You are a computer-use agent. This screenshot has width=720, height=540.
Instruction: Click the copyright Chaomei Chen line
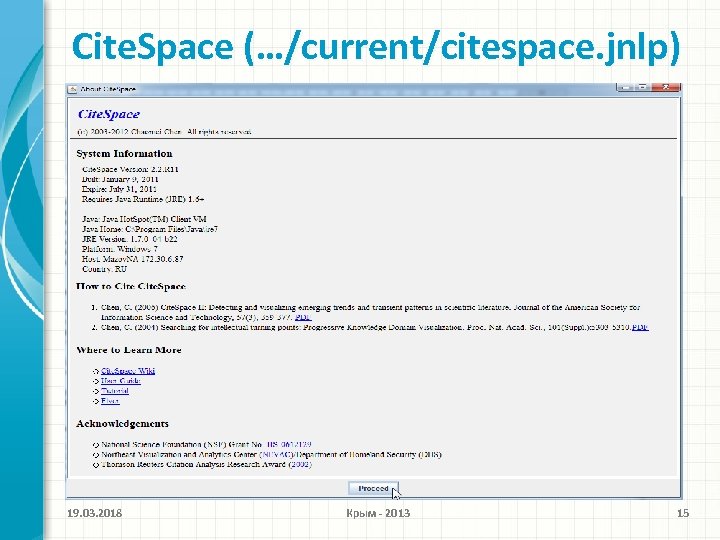pyautogui.click(x=164, y=132)
